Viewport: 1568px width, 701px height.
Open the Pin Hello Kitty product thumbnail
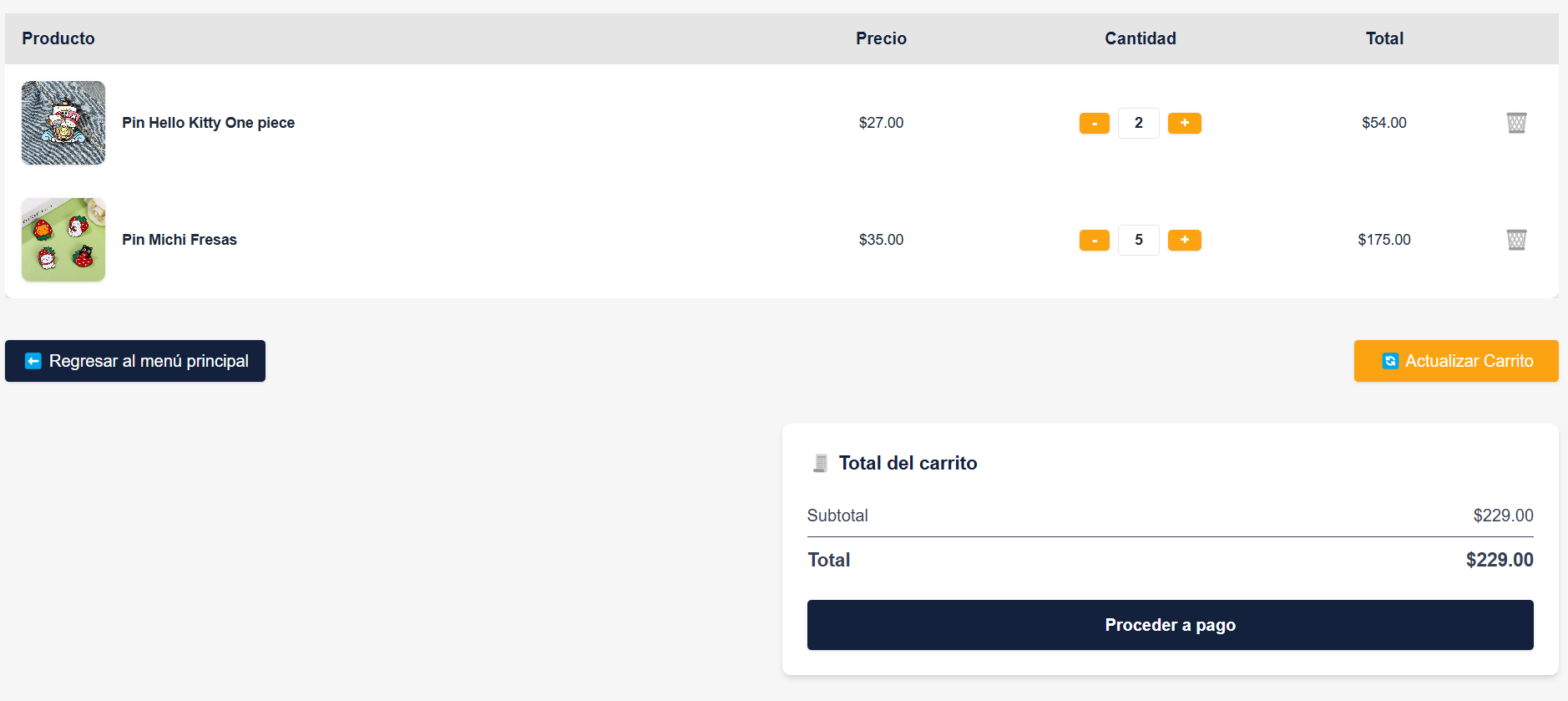pyautogui.click(x=63, y=123)
